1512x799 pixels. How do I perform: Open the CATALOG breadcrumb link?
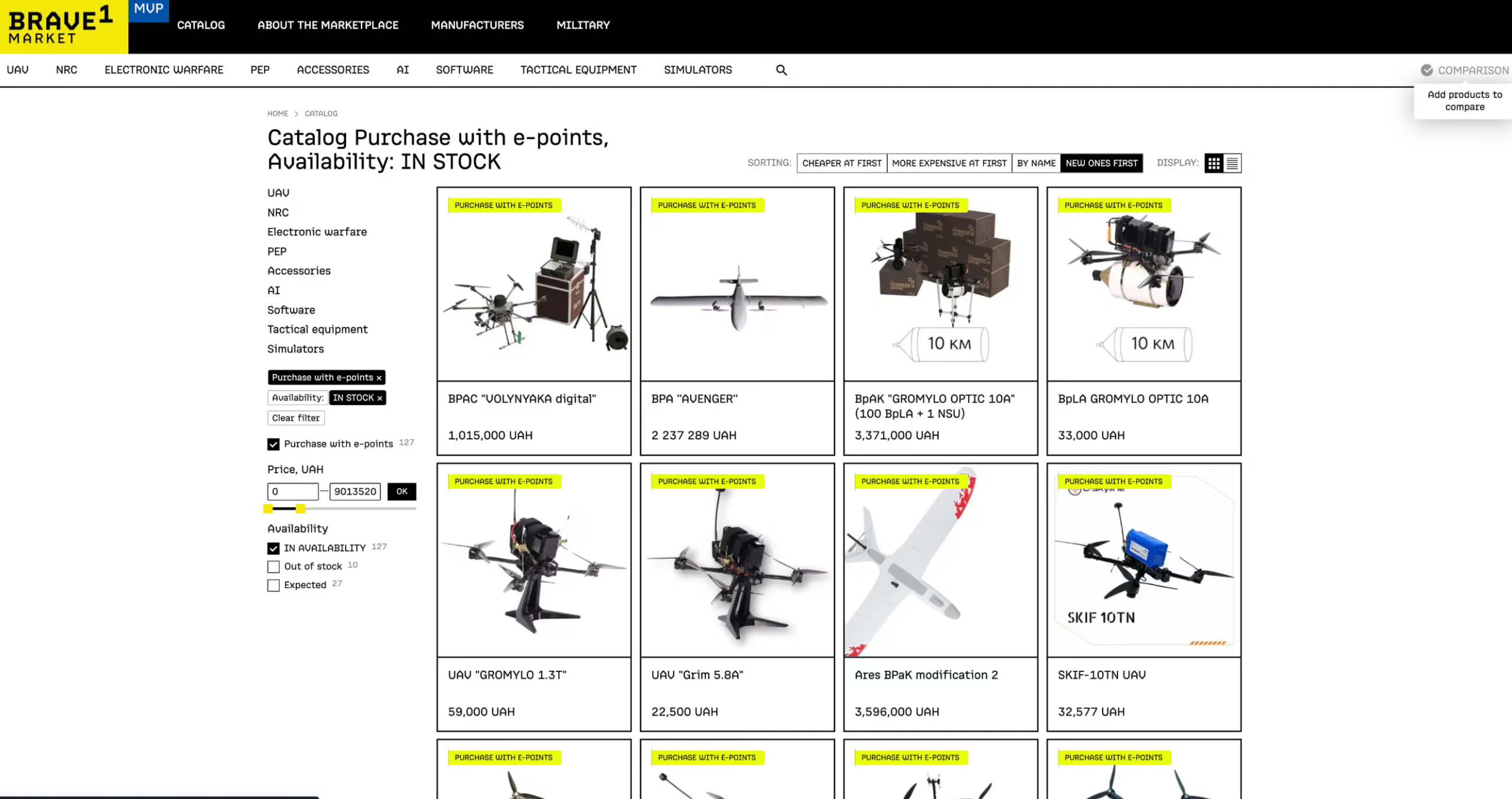coord(321,113)
